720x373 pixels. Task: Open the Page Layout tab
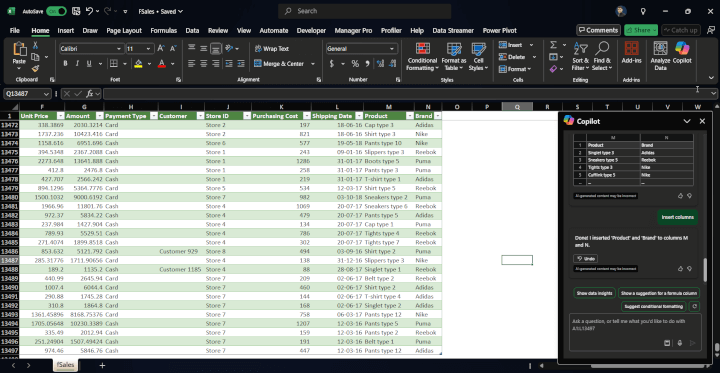click(124, 31)
